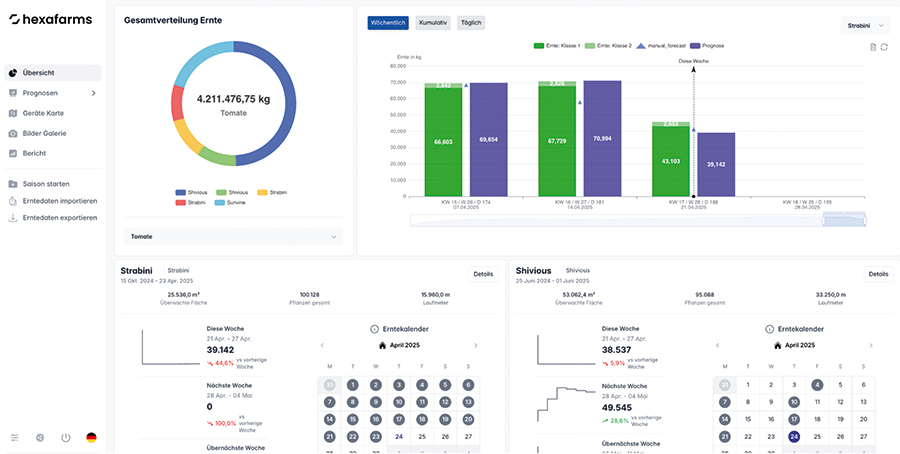Viewport: 900px width, 454px height.
Task: Open the Geräte Karte map page
Action: click(x=42, y=113)
